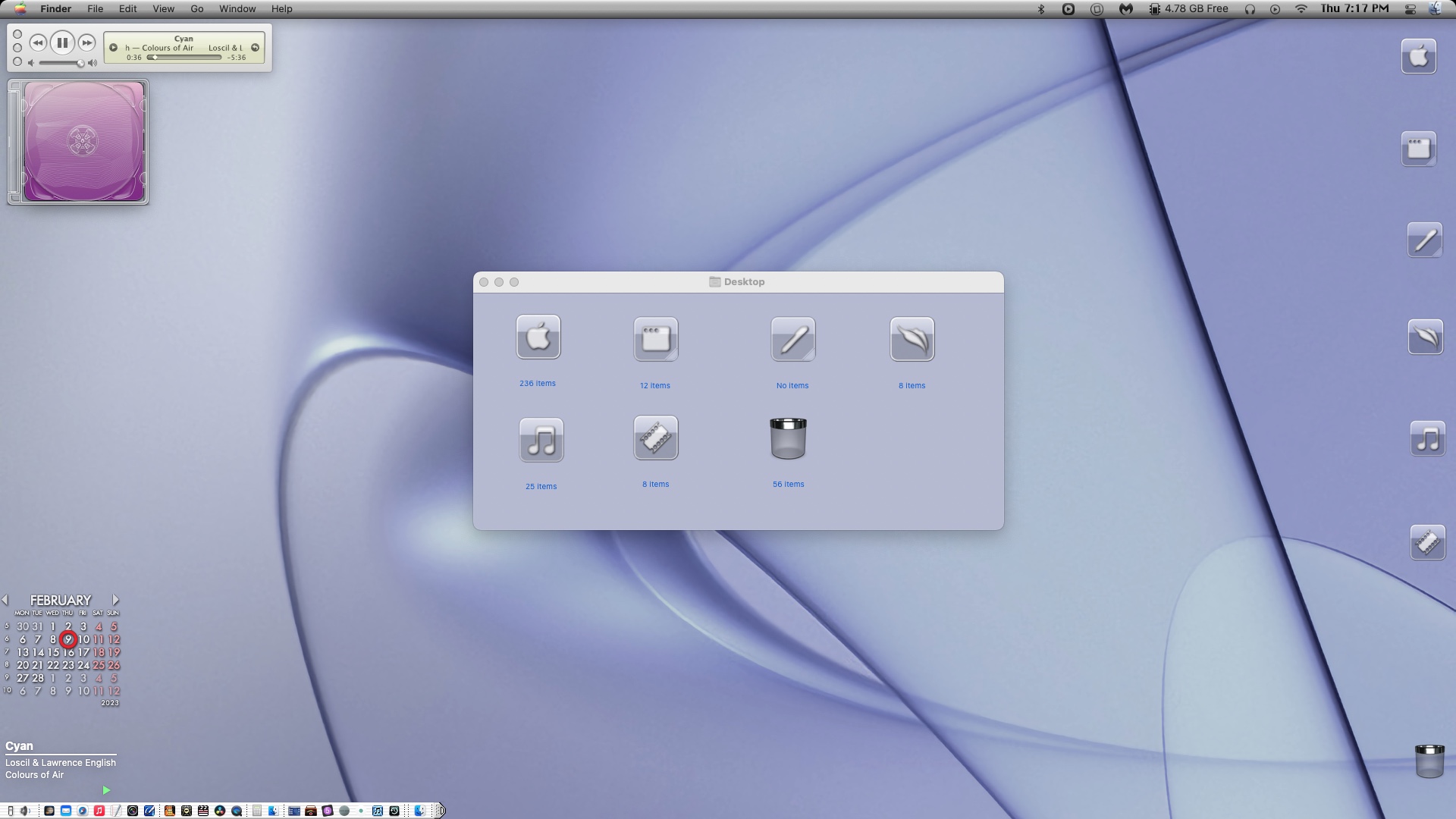Image resolution: width=1456 pixels, height=819 pixels.
Task: Open the Trash with 56 items
Action: point(788,438)
